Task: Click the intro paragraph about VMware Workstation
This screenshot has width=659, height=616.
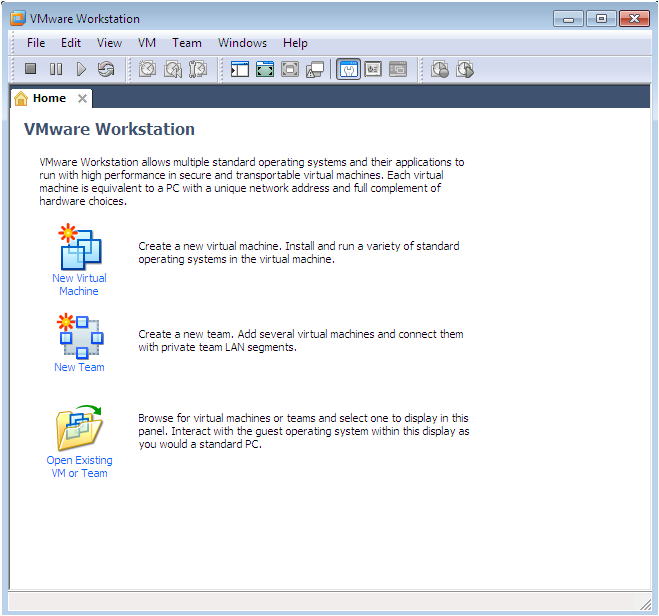Action: 252,182
